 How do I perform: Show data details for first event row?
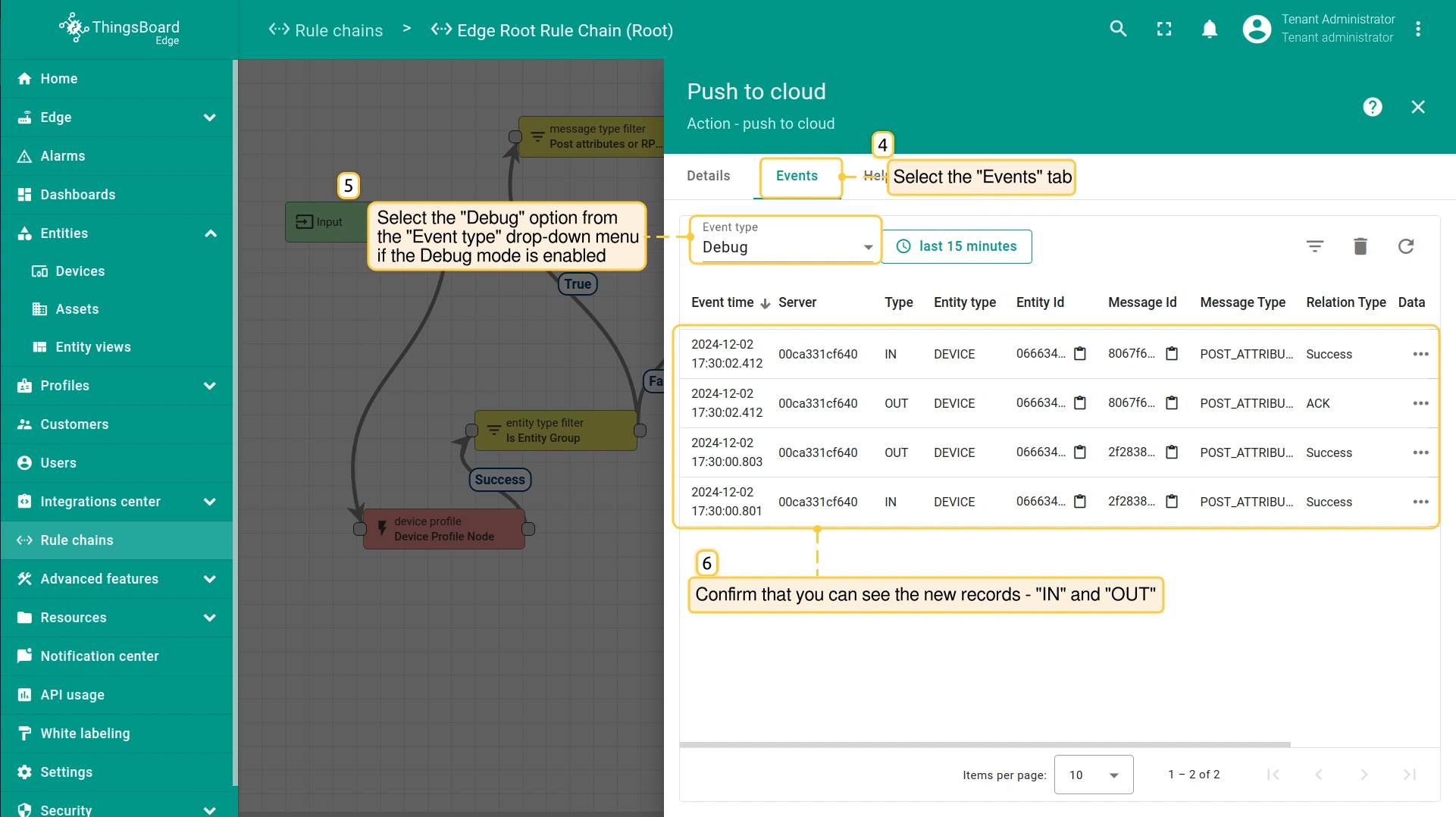pyautogui.click(x=1420, y=354)
